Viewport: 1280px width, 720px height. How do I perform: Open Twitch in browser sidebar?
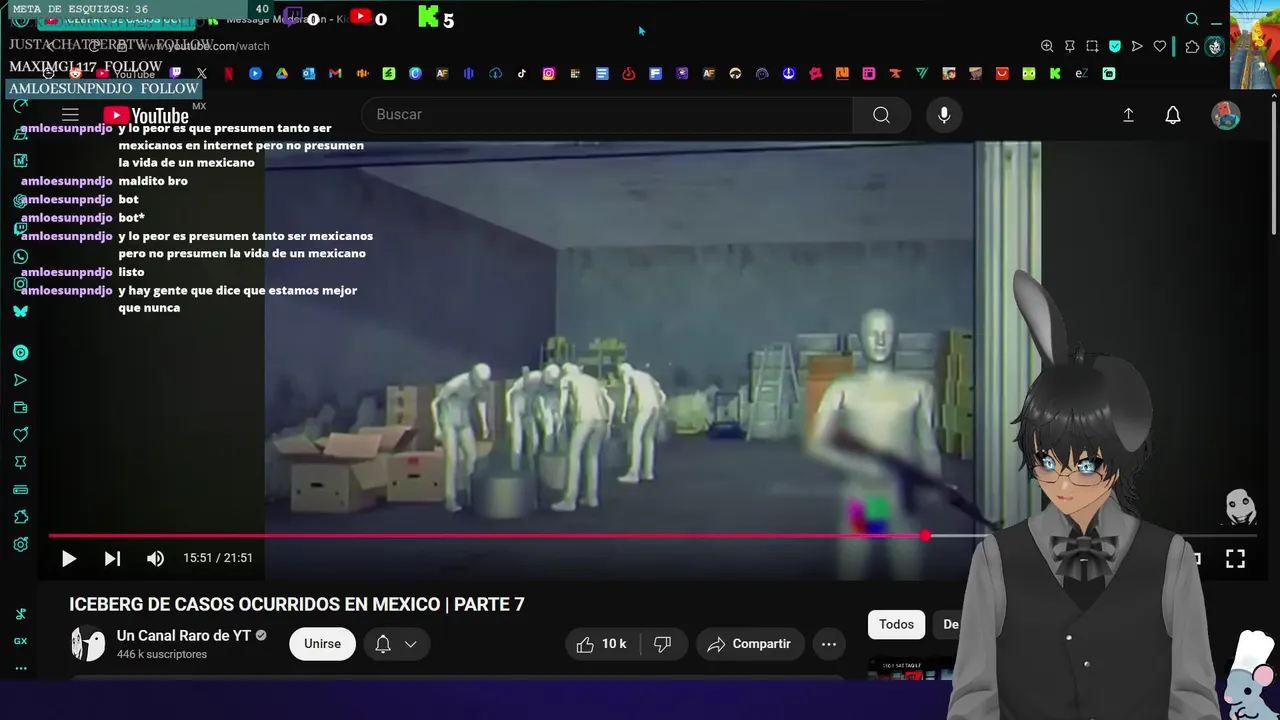[x=20, y=229]
